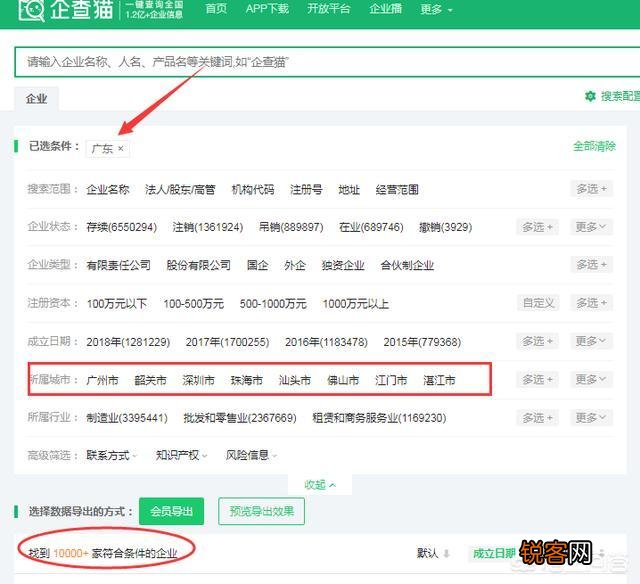Filter by 有限责任公司 type
Image resolution: width=640 pixels, height=584 pixels.
[118, 265]
